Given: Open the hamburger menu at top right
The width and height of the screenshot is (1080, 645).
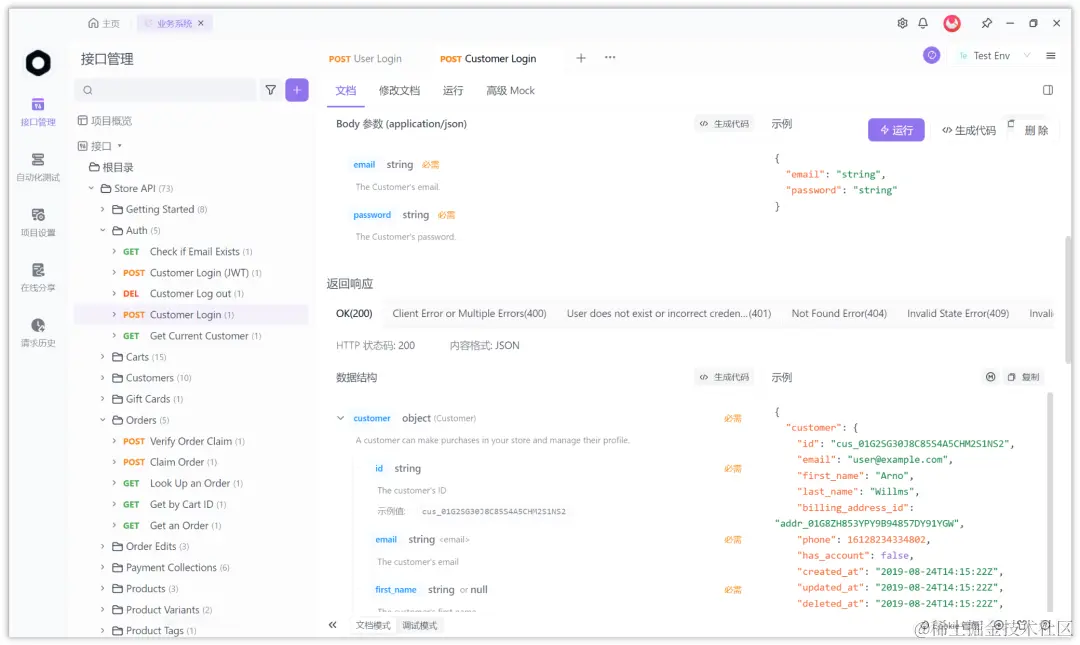Looking at the screenshot, I should 1051,56.
